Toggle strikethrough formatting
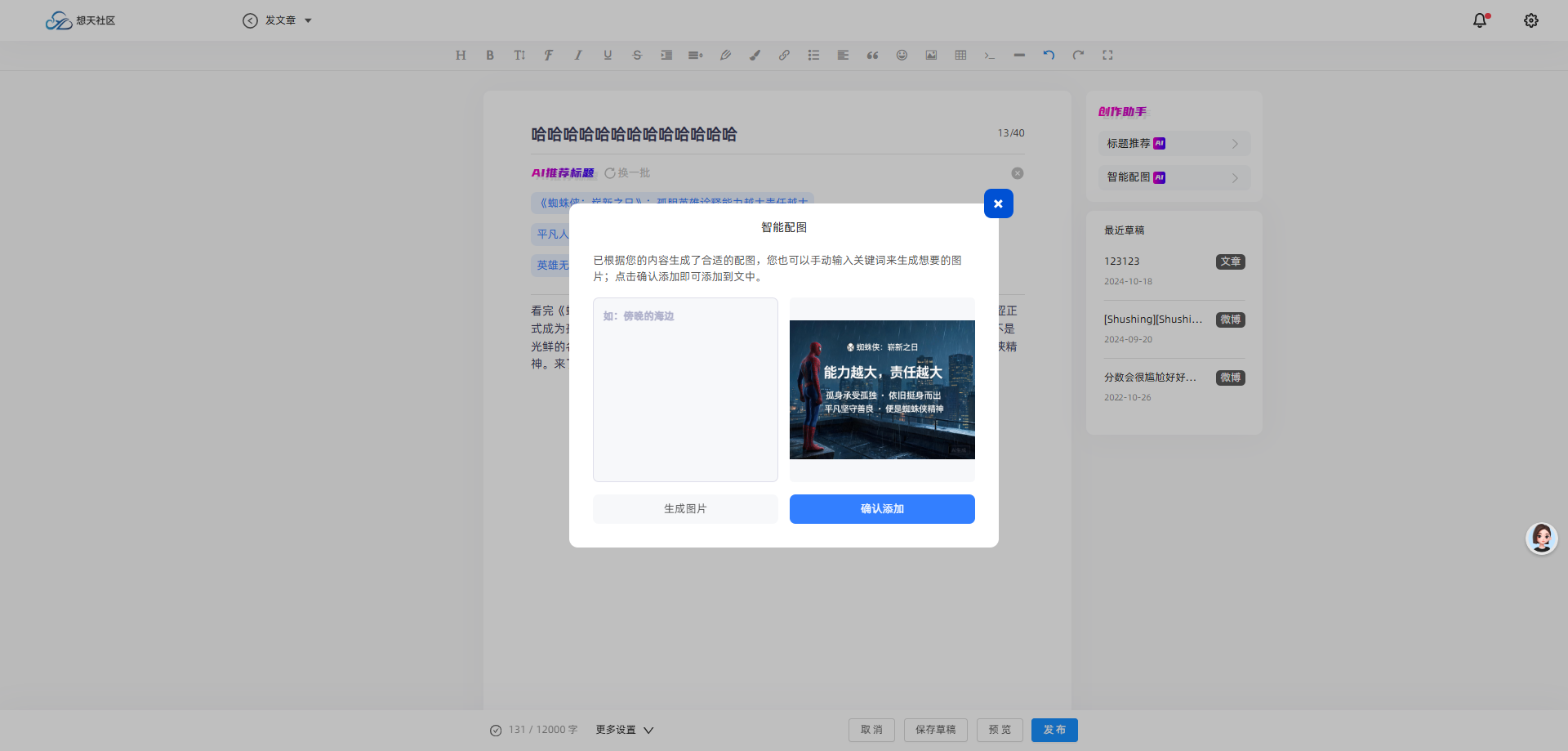The height and width of the screenshot is (751, 1568). (x=637, y=55)
